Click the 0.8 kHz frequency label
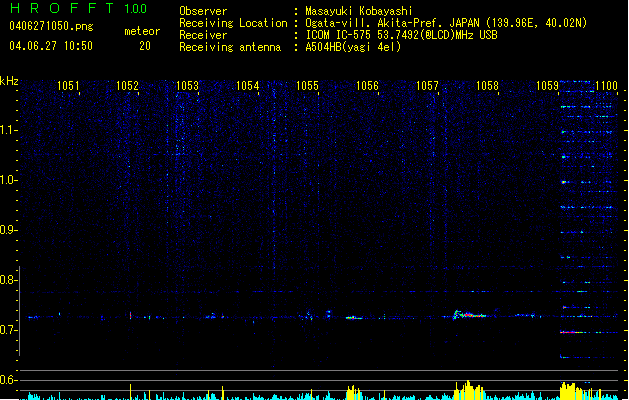The width and height of the screenshot is (629, 400). tap(8, 280)
